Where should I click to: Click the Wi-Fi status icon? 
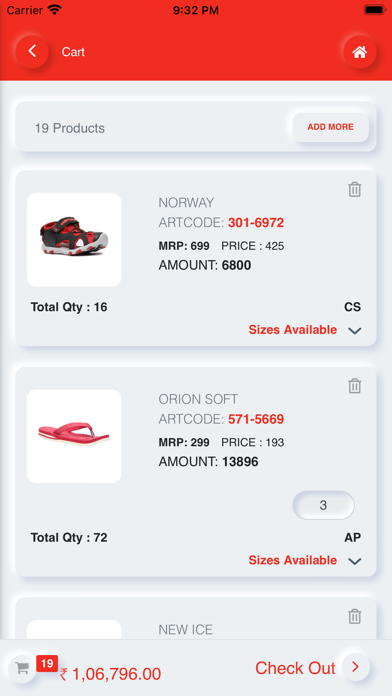55,10
